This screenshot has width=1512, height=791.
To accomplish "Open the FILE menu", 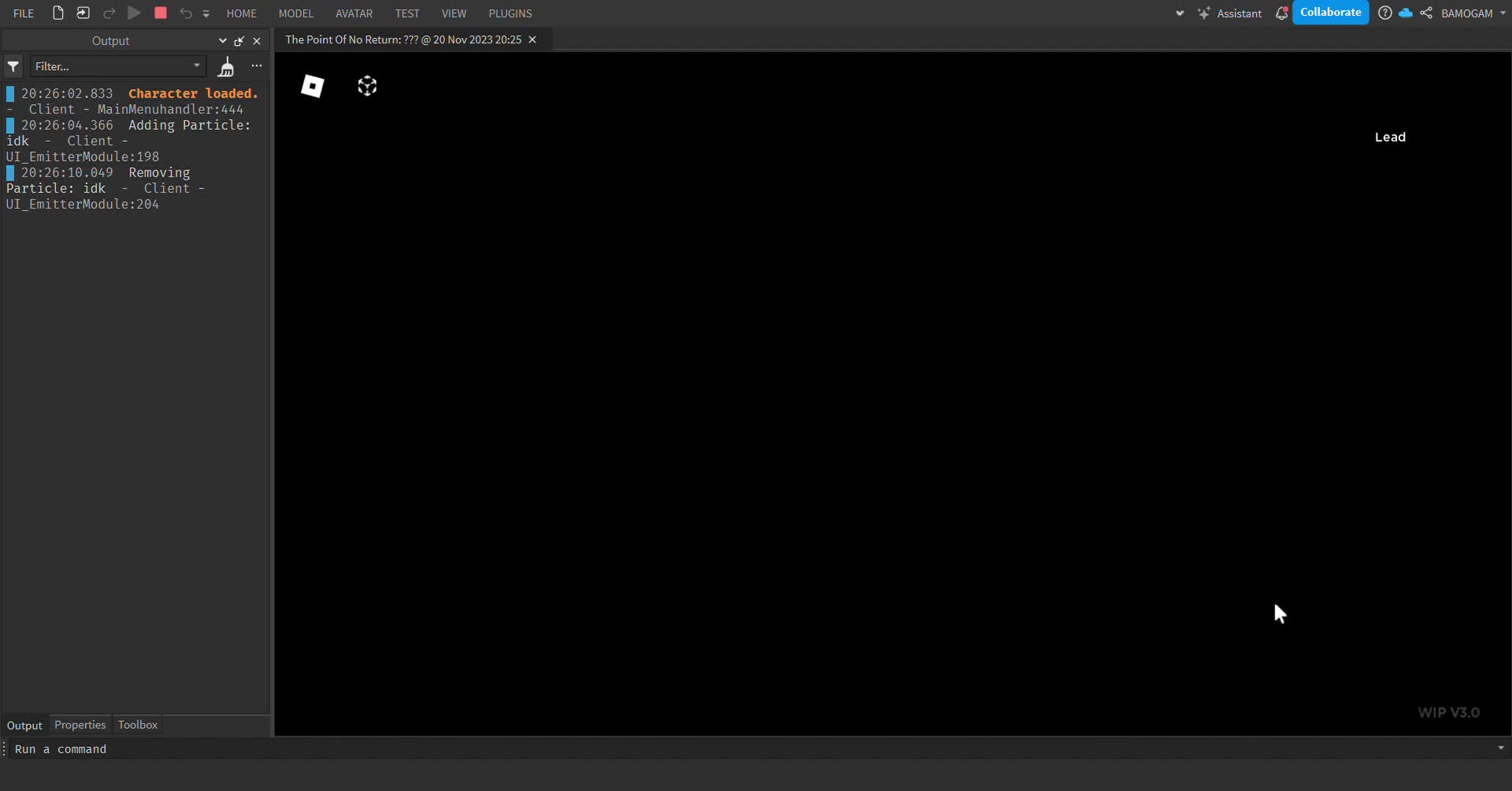I will pyautogui.click(x=24, y=13).
